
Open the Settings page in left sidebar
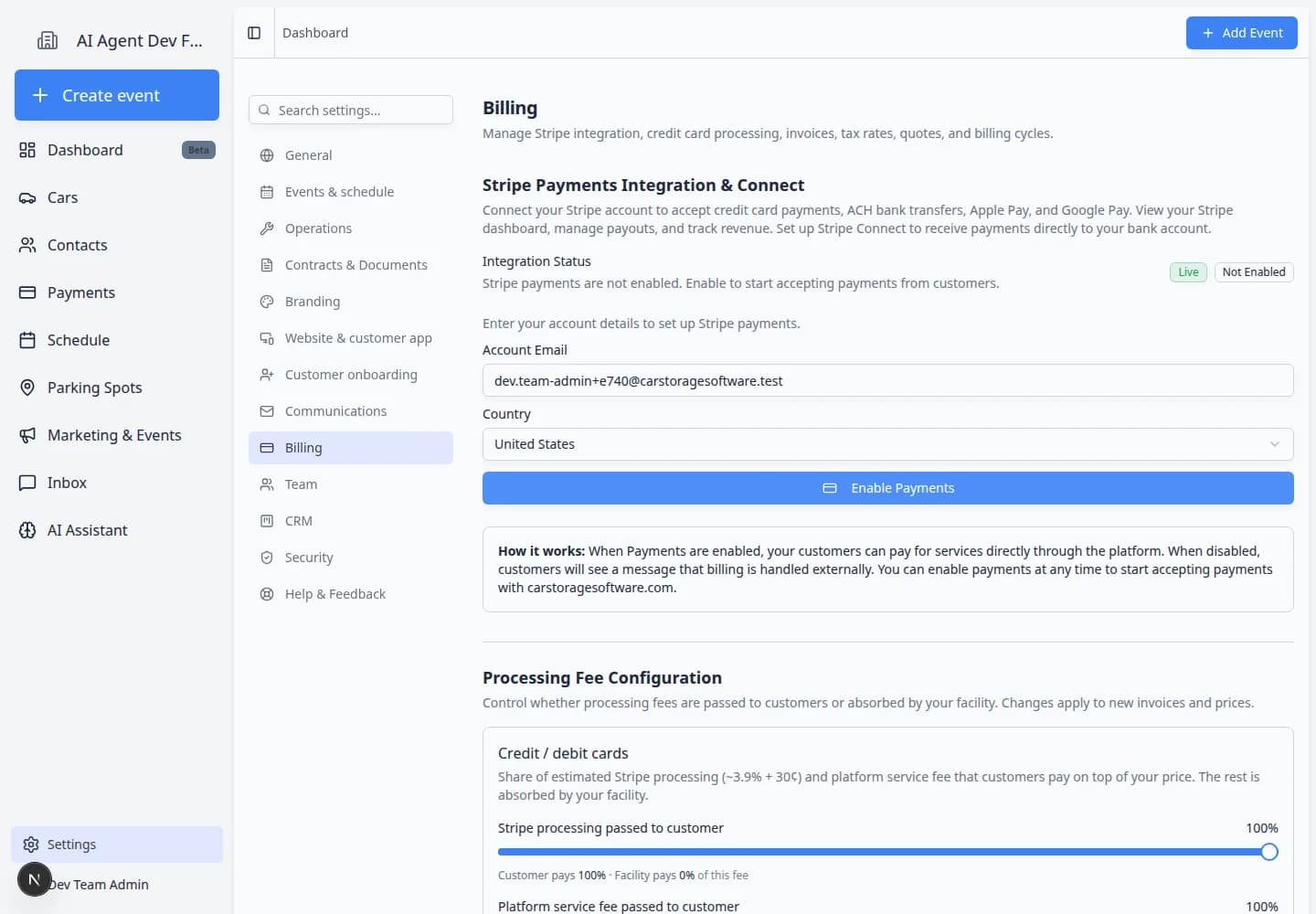[117, 845]
